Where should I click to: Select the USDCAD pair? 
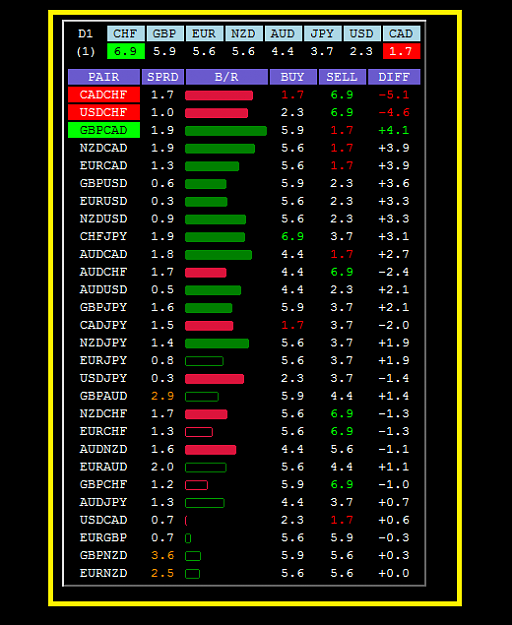[x=104, y=520]
